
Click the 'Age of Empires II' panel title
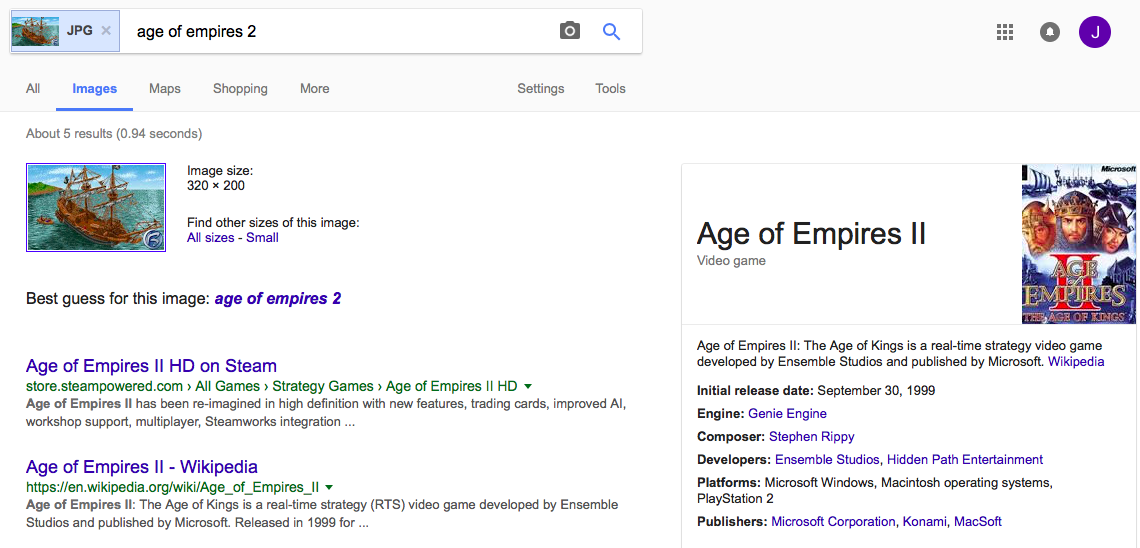click(811, 234)
